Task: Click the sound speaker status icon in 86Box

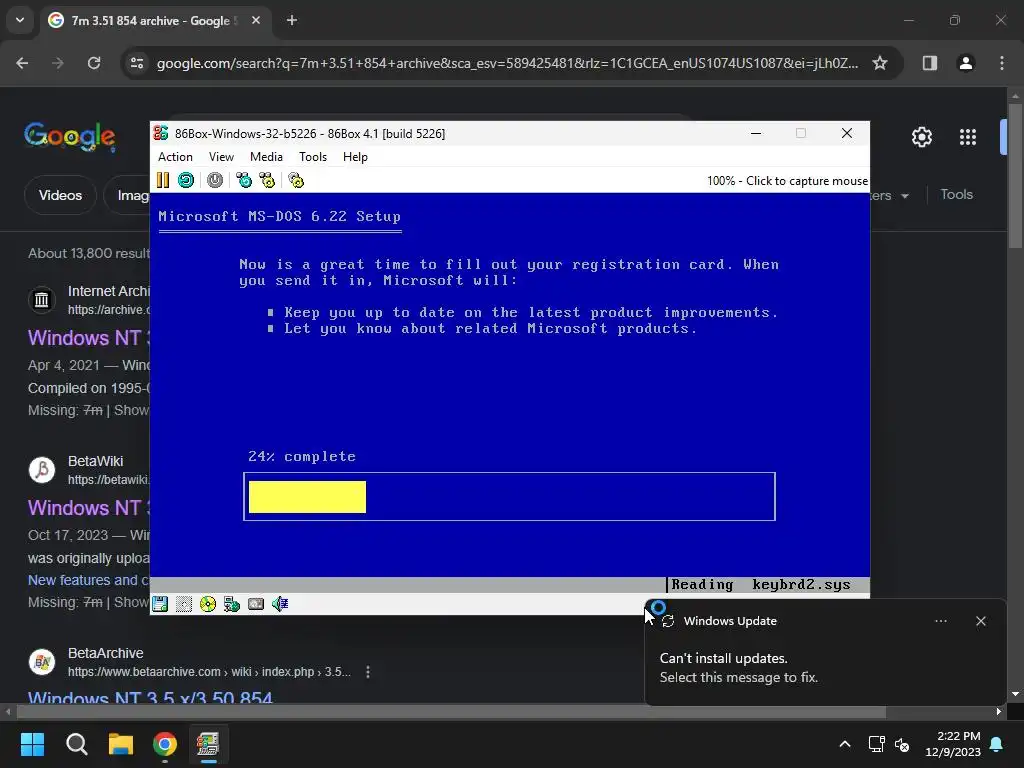Action: (280, 604)
